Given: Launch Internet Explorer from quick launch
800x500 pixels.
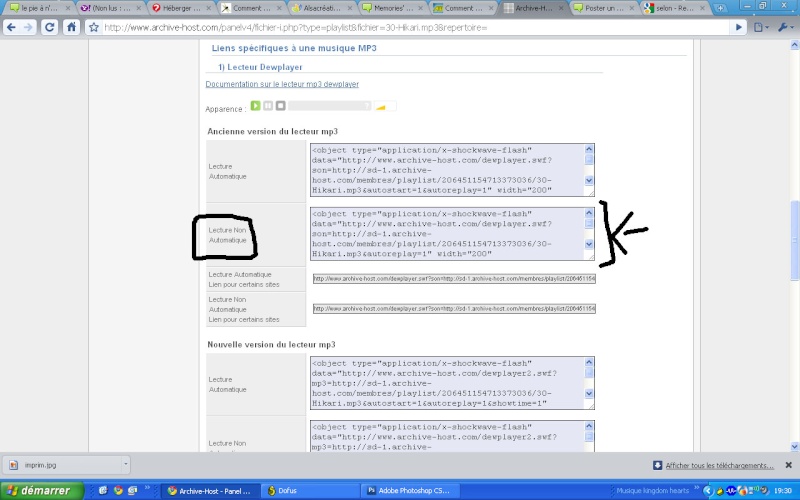Looking at the screenshot, I should [103, 490].
